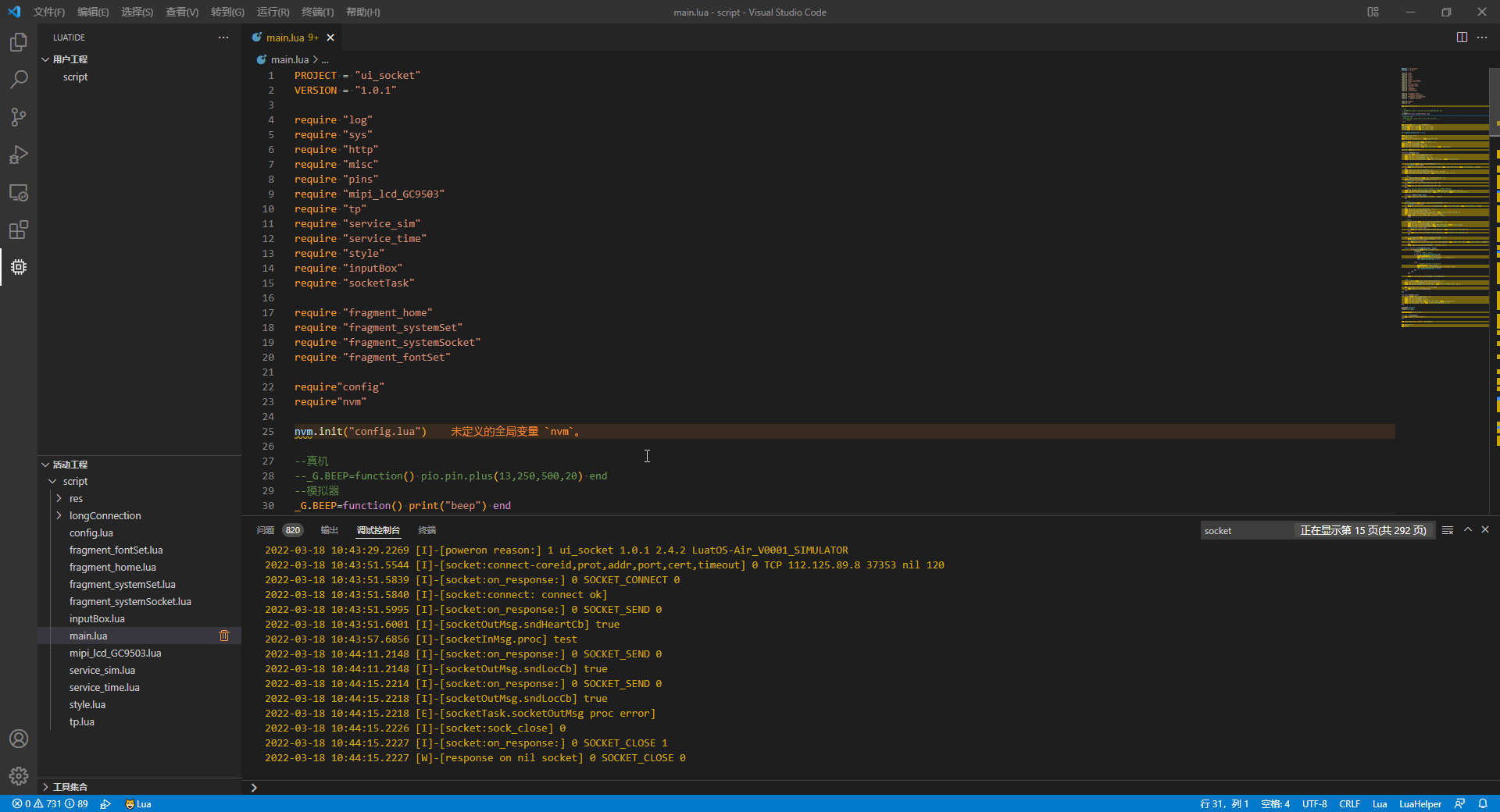Open the Accounts menu icon
The image size is (1500, 812).
click(x=19, y=739)
